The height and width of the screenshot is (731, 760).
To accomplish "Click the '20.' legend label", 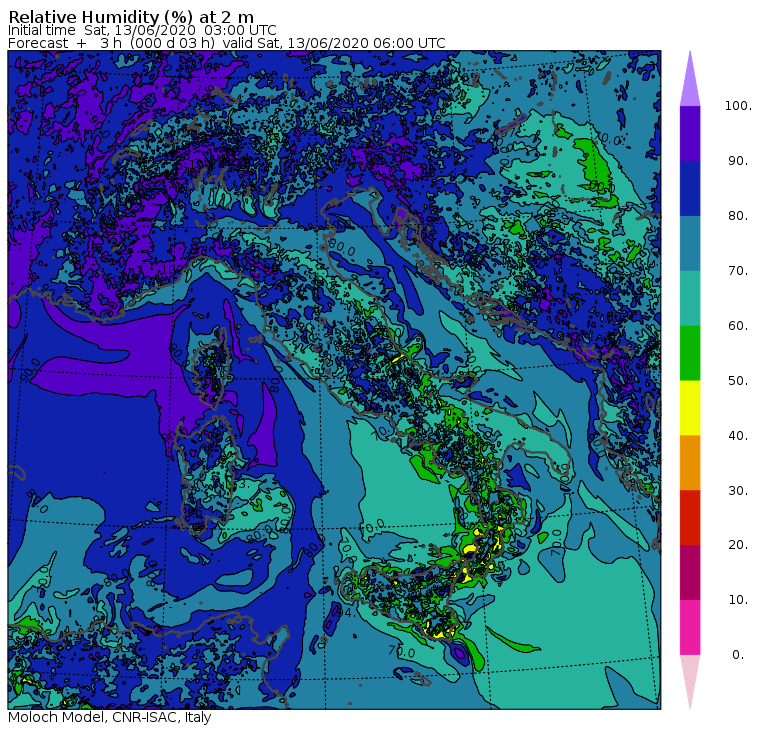I will point(738,545).
